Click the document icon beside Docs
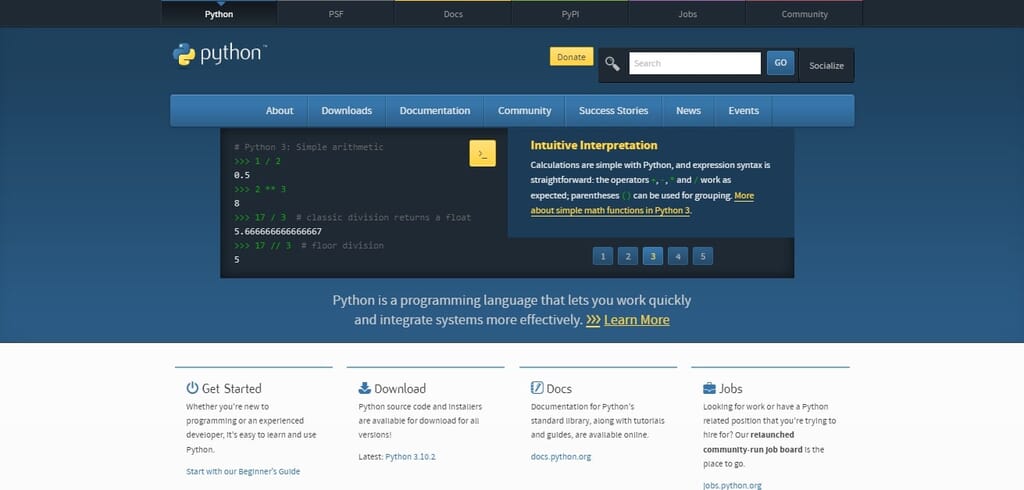The image size is (1024, 490). (x=537, y=388)
